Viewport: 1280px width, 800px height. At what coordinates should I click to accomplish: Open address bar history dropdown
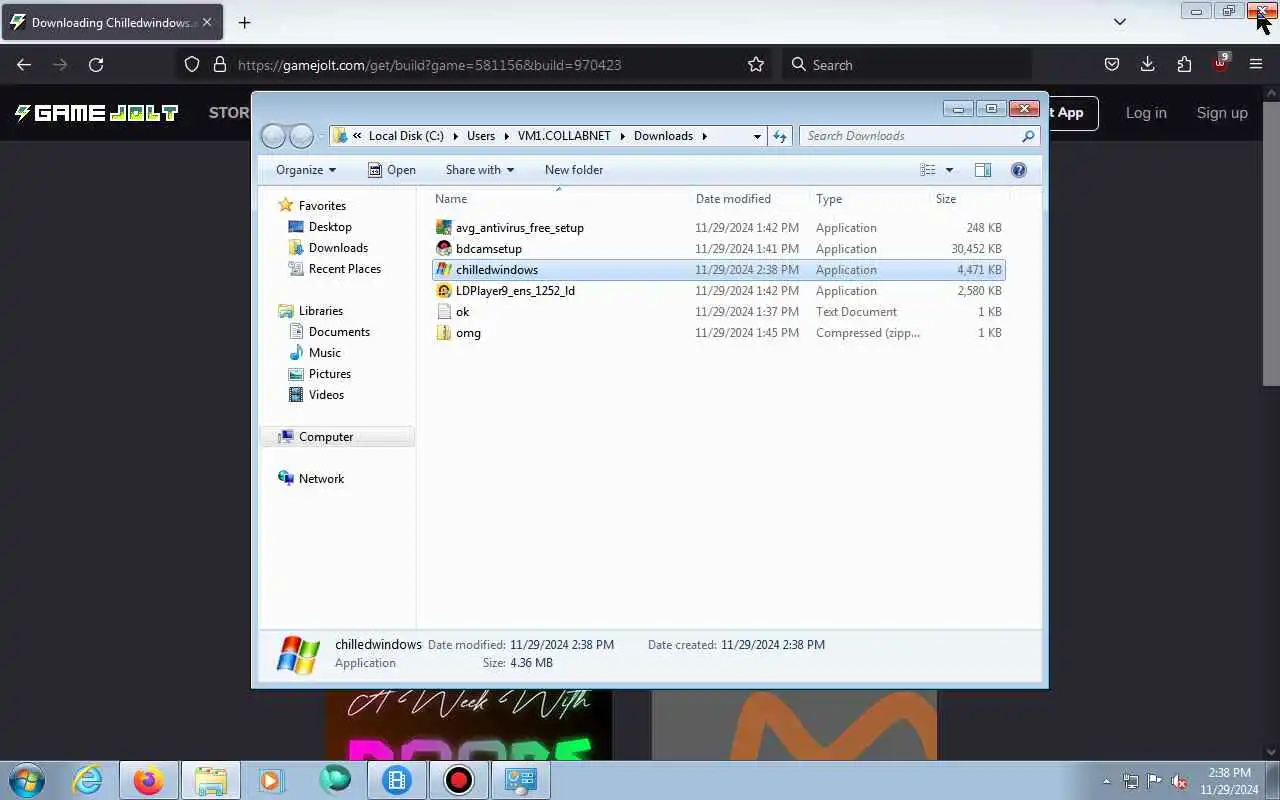757,136
